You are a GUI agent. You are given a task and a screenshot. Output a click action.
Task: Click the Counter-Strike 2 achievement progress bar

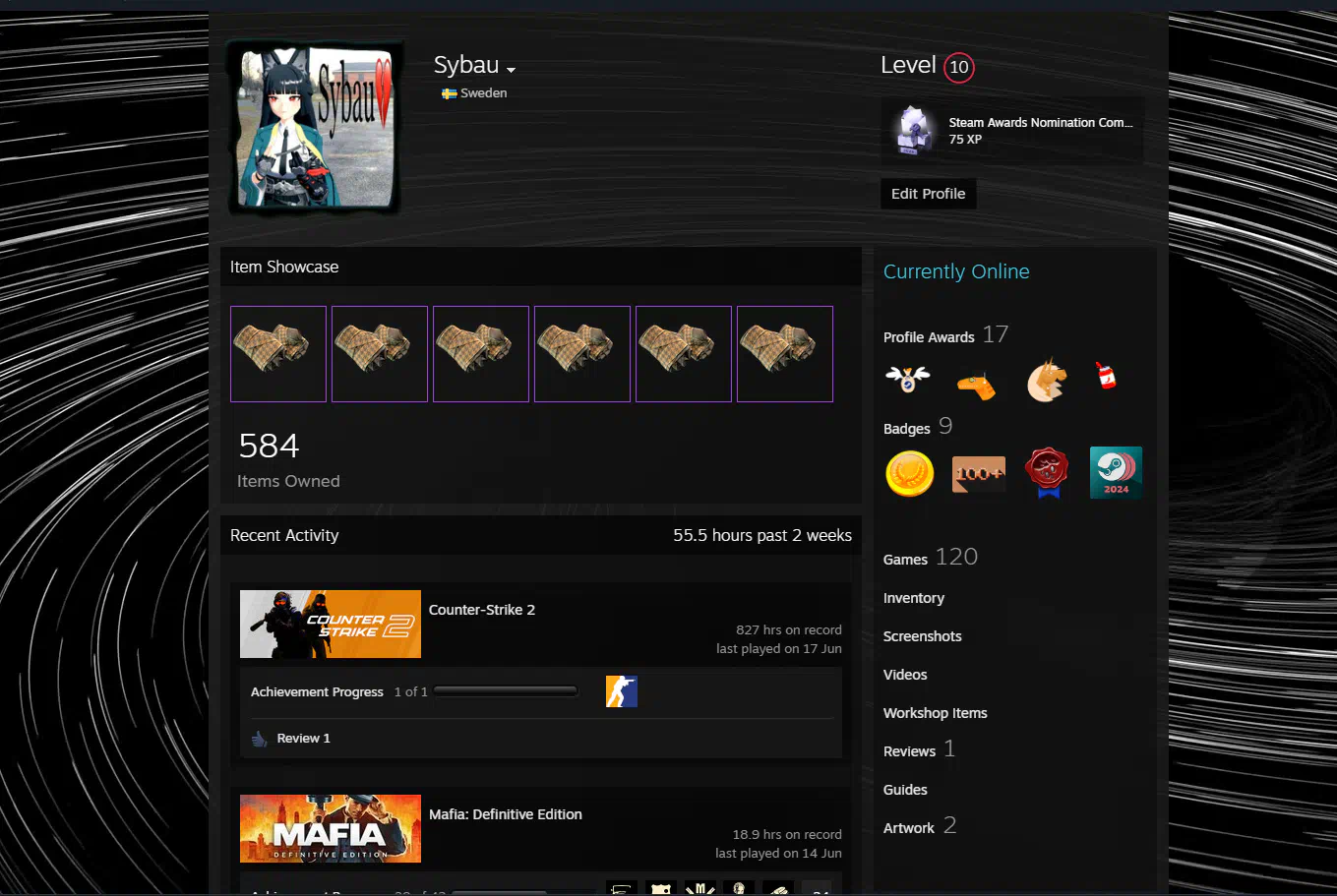point(506,691)
